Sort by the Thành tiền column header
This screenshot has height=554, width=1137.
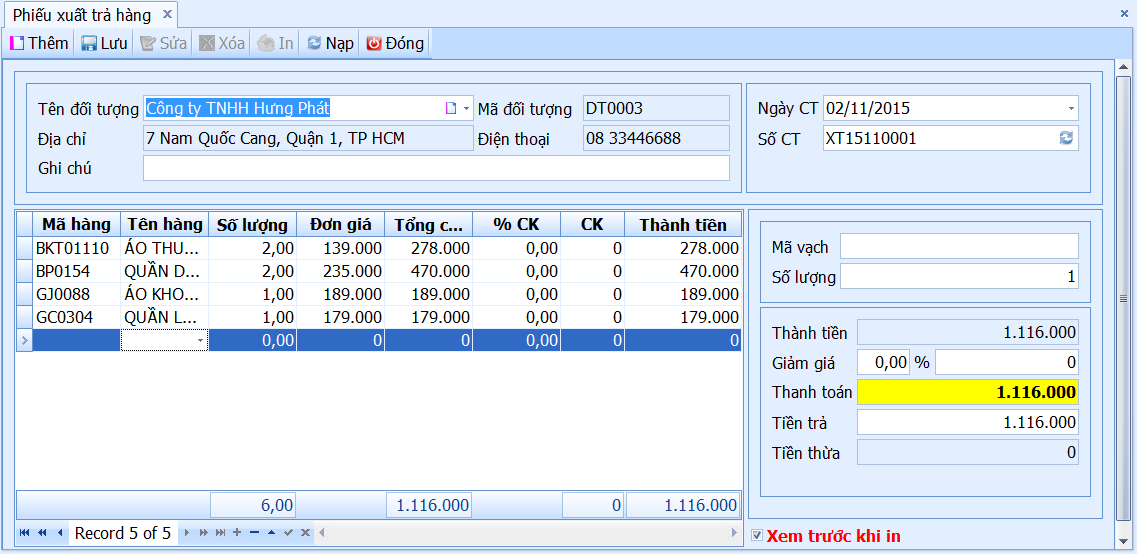point(683,224)
